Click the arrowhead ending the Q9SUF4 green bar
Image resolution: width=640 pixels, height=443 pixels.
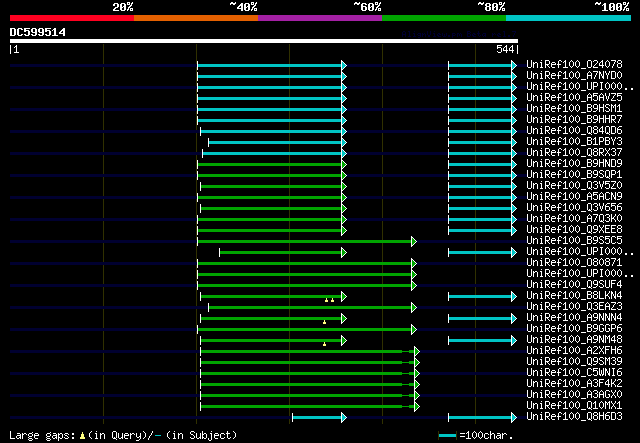coord(414,285)
